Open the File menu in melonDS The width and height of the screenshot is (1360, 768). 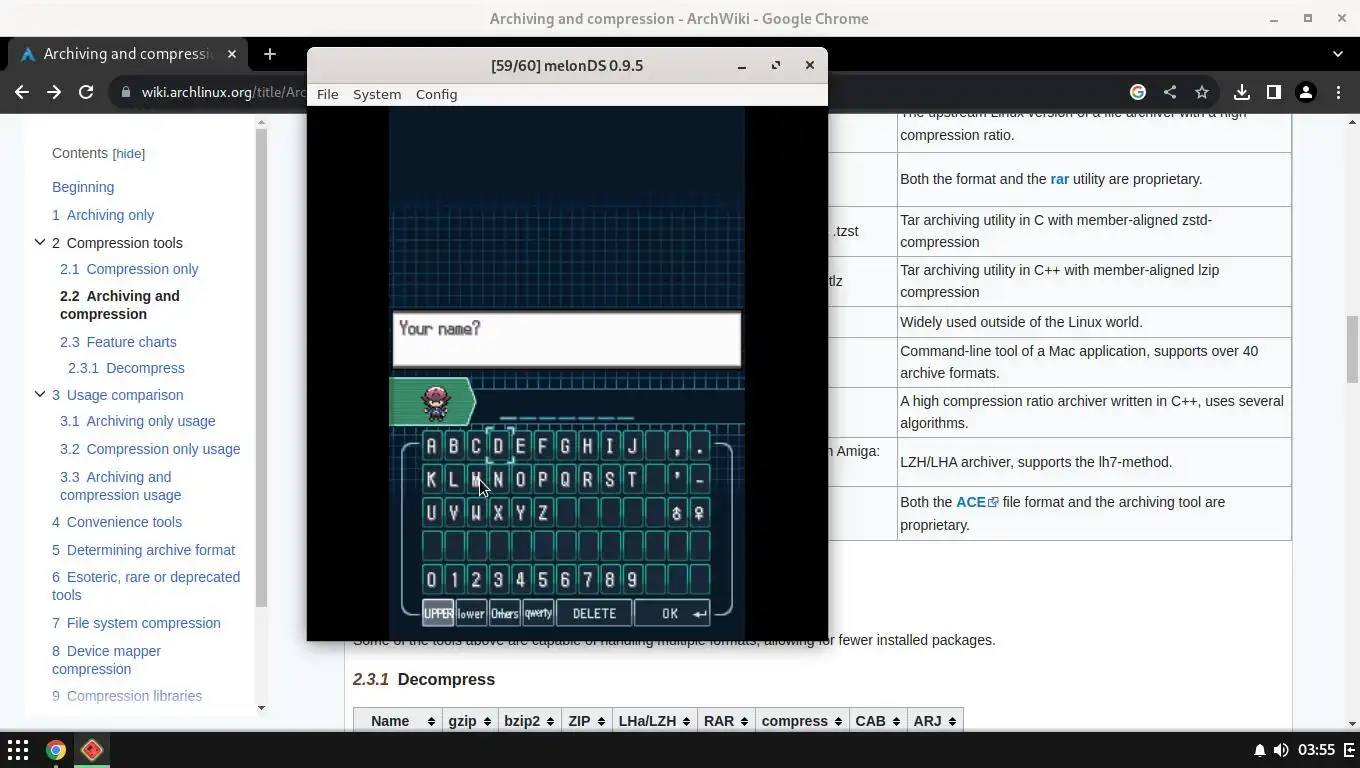pyautogui.click(x=327, y=94)
